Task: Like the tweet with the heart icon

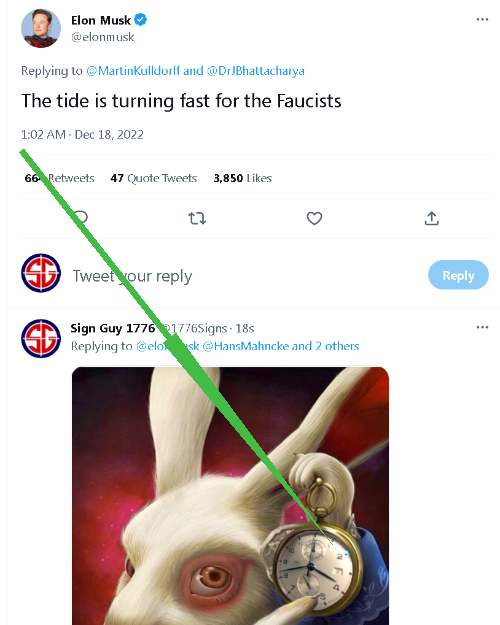Action: [314, 218]
